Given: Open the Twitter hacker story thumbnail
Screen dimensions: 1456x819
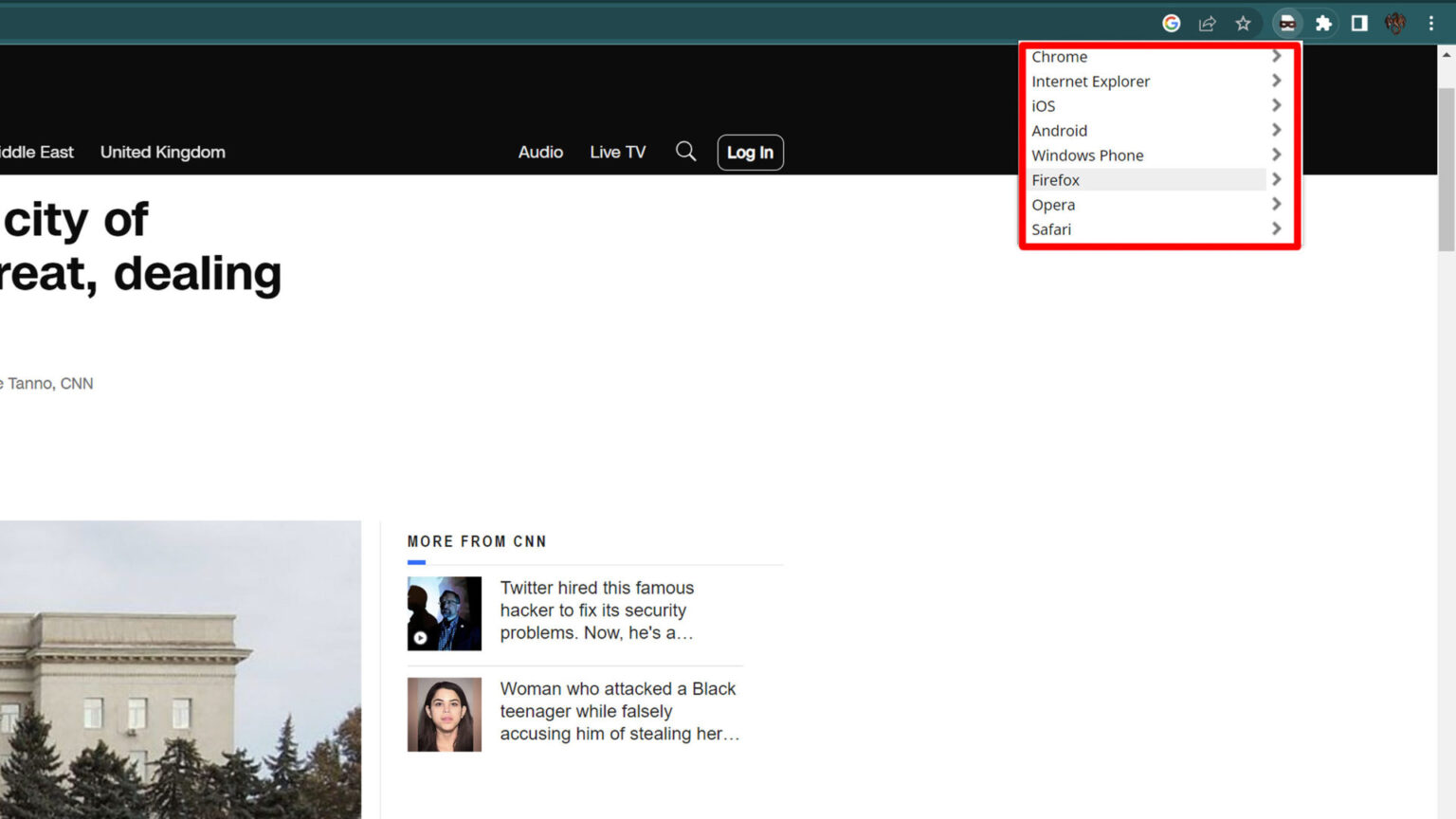Looking at the screenshot, I should pyautogui.click(x=445, y=613).
